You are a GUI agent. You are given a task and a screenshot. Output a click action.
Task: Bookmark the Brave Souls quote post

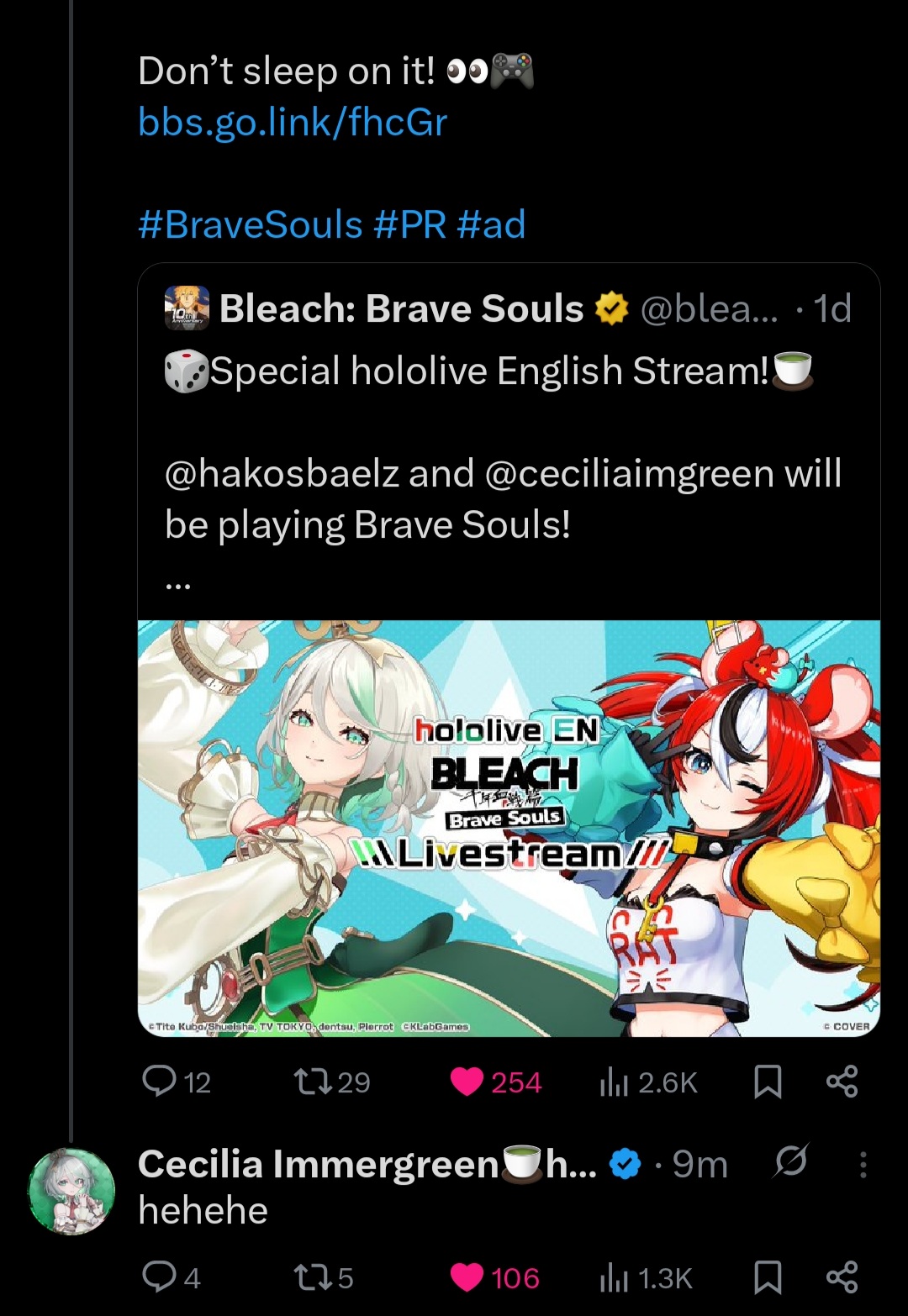[x=768, y=1082]
